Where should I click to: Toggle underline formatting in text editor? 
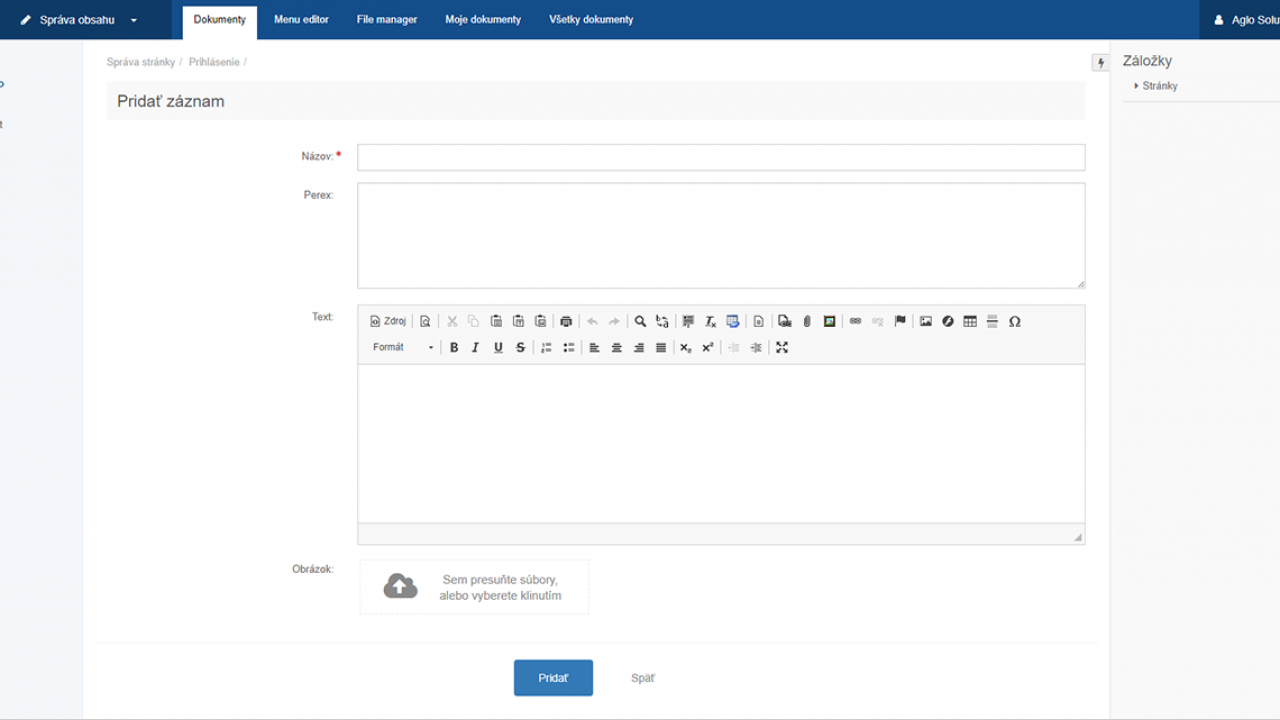(x=498, y=348)
